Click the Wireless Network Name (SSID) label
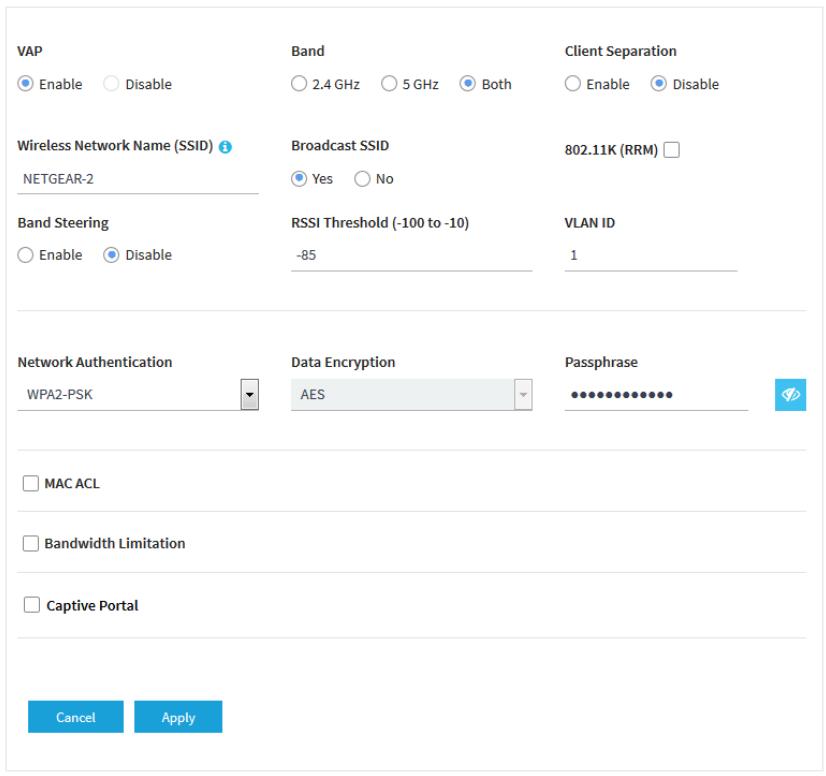826x776 pixels. pyautogui.click(x=115, y=145)
